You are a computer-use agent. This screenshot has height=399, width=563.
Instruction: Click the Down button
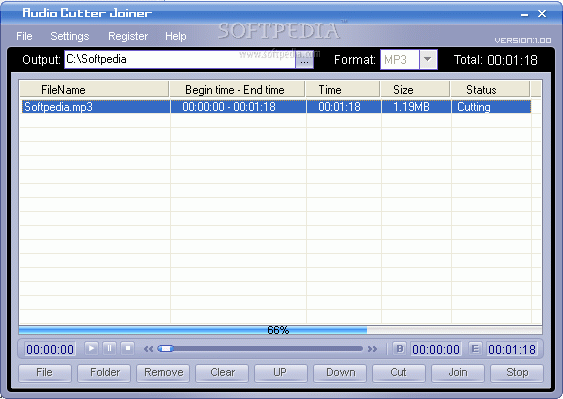(340, 373)
